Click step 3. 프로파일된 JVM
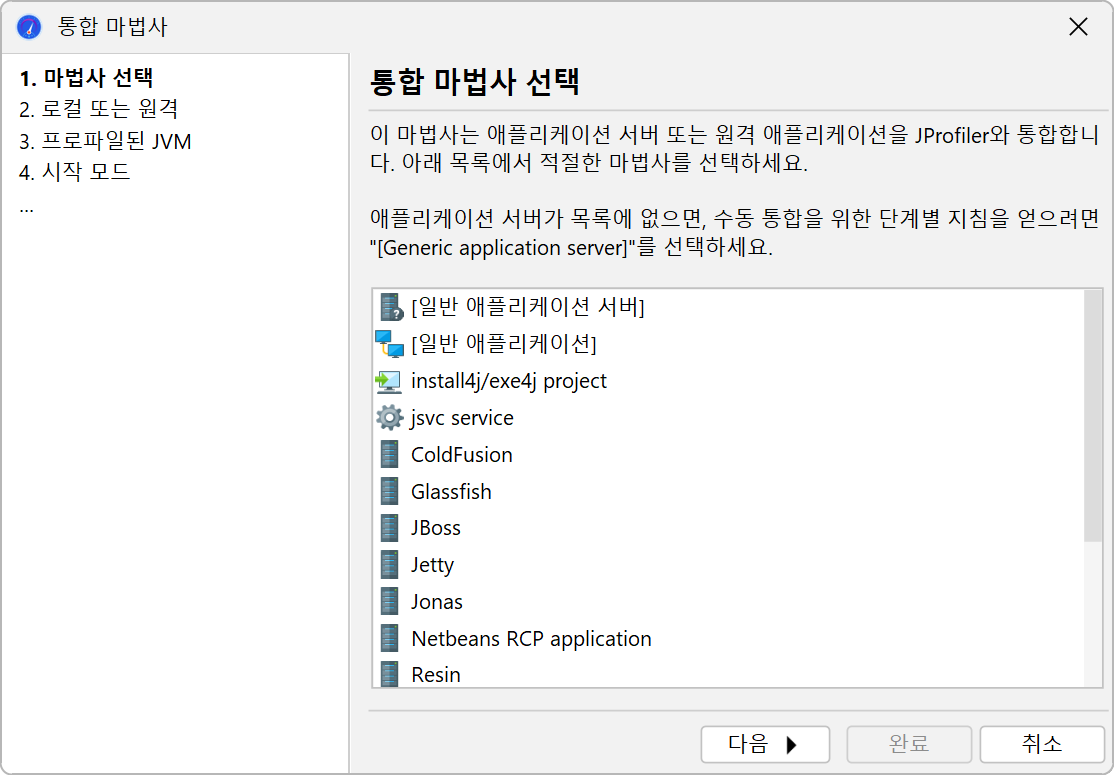The width and height of the screenshot is (1114, 775). coord(105,141)
